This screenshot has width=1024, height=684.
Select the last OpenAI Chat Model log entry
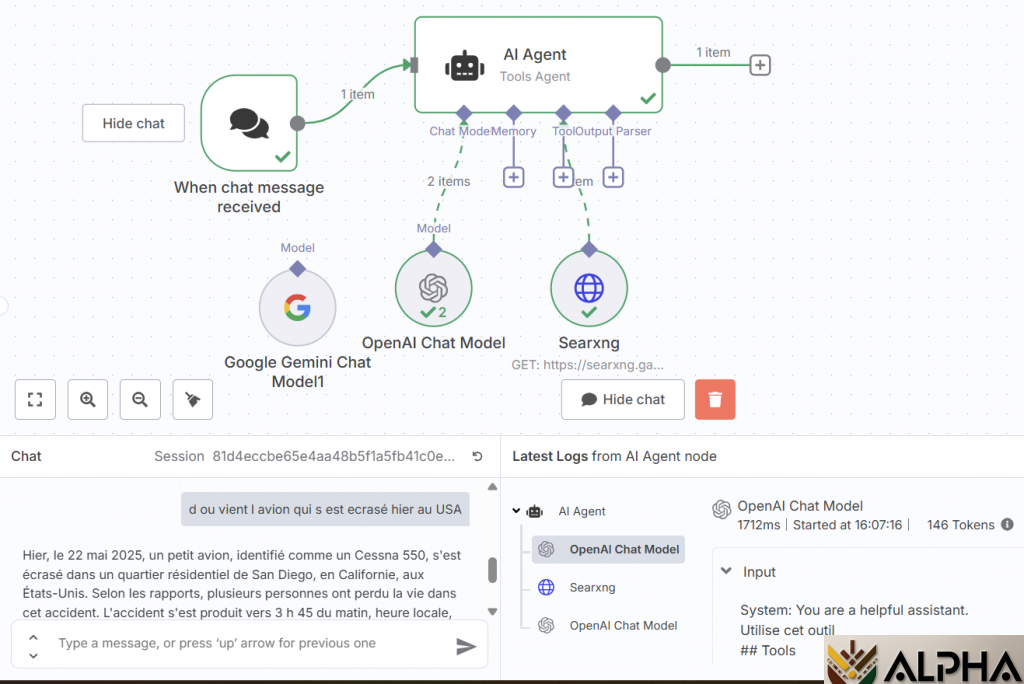click(622, 626)
